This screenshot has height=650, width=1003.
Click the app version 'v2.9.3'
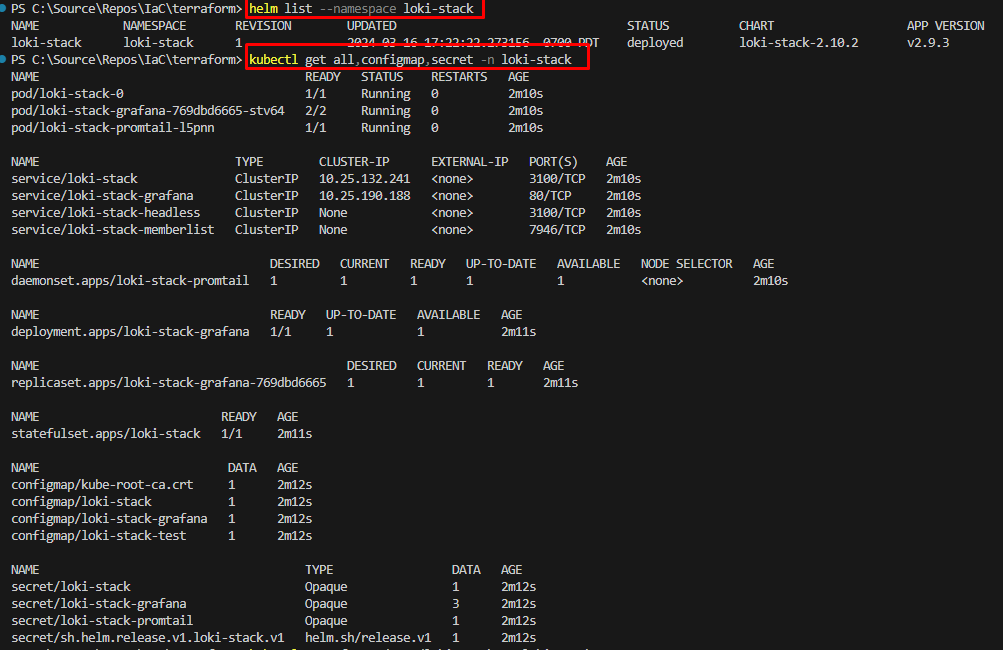pyautogui.click(x=928, y=43)
